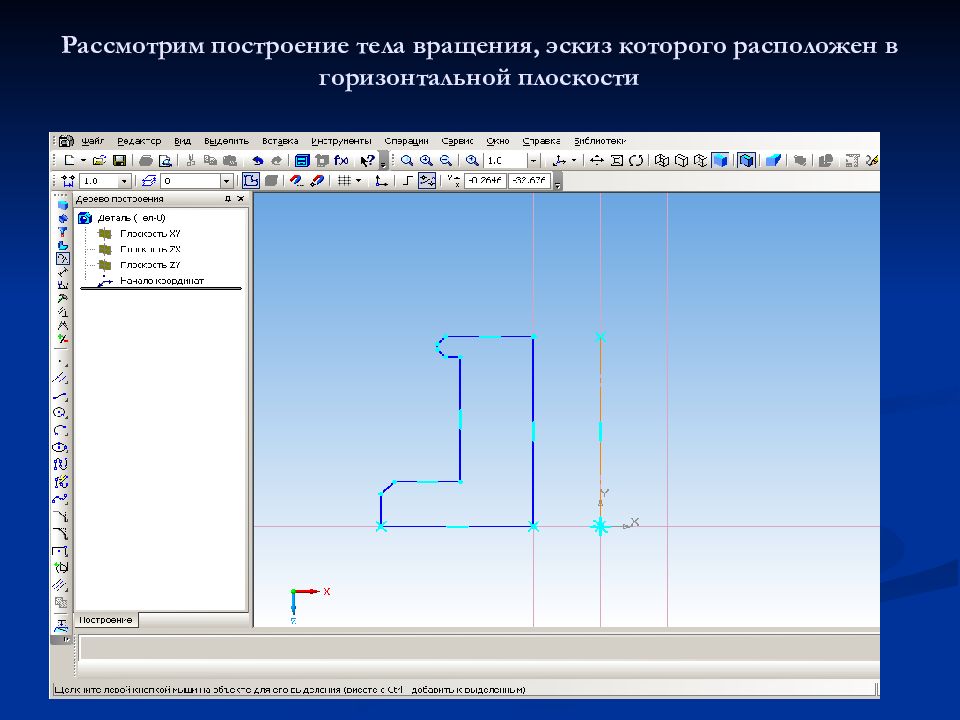
Task: Save the document with the floppy disk icon
Action: (119, 160)
